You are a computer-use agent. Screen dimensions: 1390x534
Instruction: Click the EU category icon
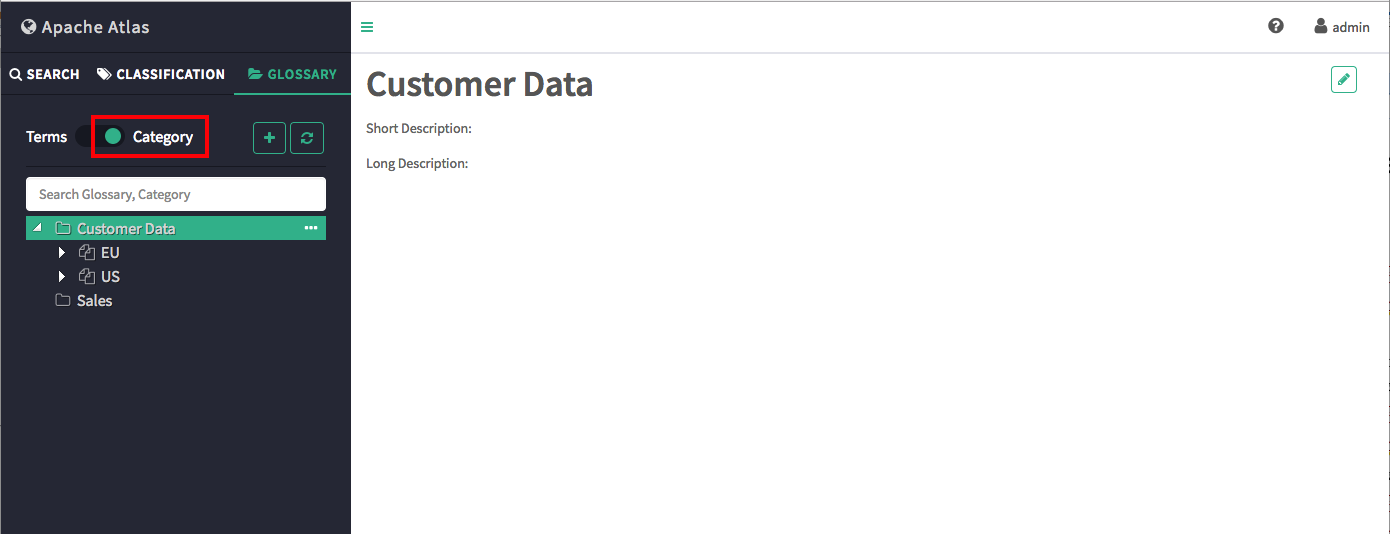(87, 252)
